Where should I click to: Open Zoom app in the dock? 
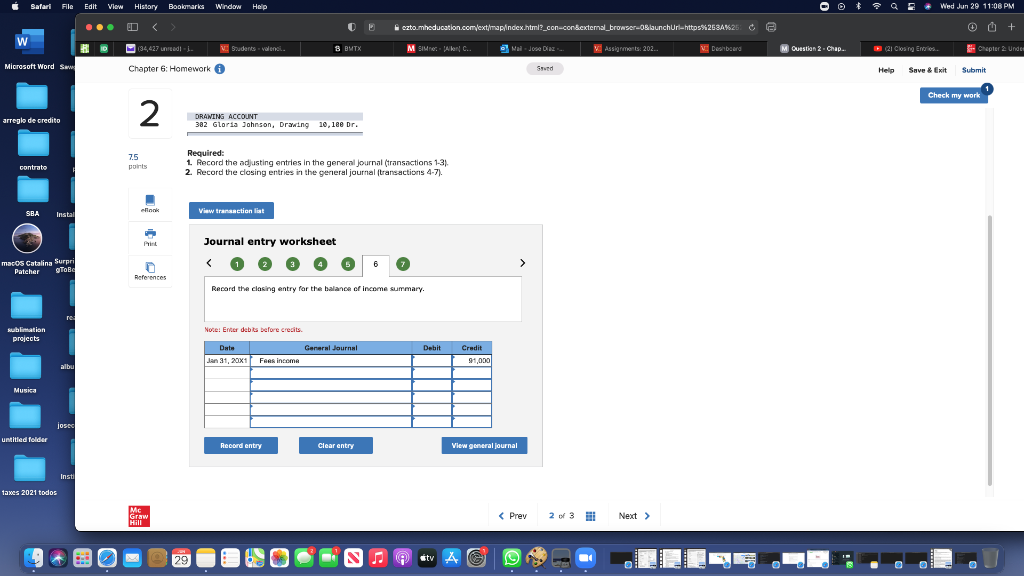click(x=586, y=558)
